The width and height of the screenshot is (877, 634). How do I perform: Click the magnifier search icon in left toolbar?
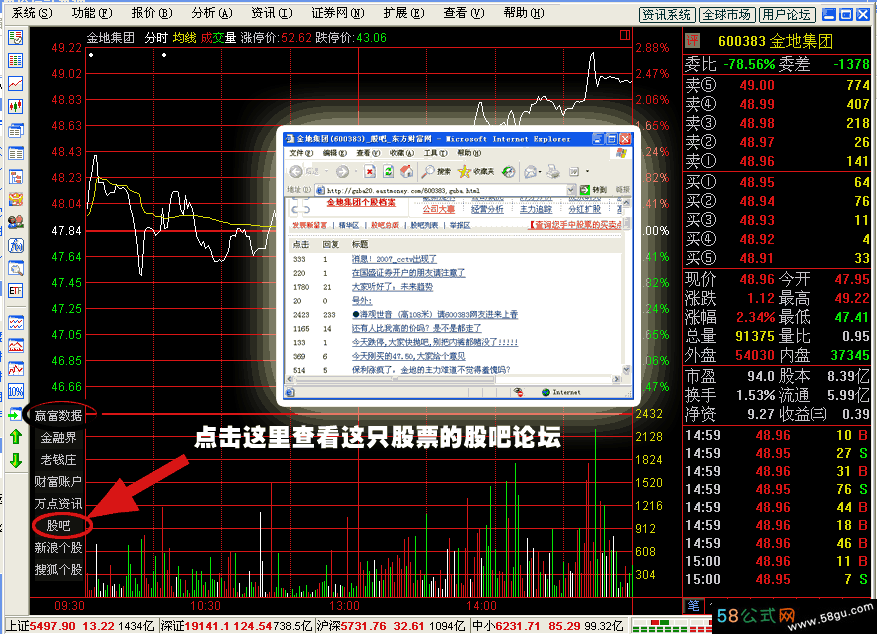coord(15,268)
